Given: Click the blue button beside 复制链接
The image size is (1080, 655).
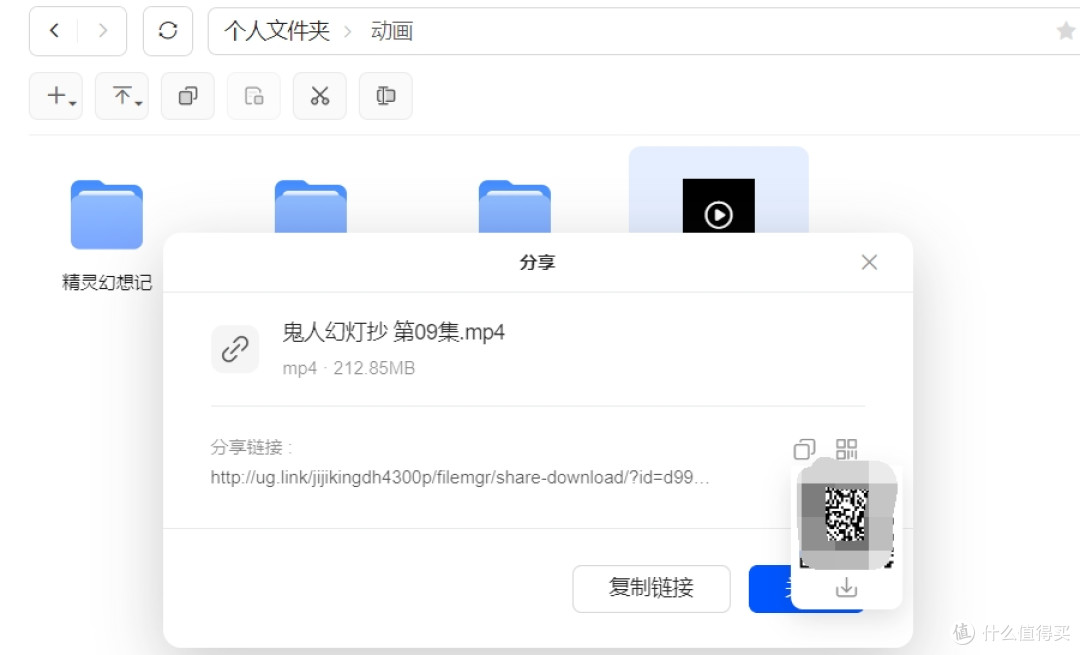Looking at the screenshot, I should [770, 588].
